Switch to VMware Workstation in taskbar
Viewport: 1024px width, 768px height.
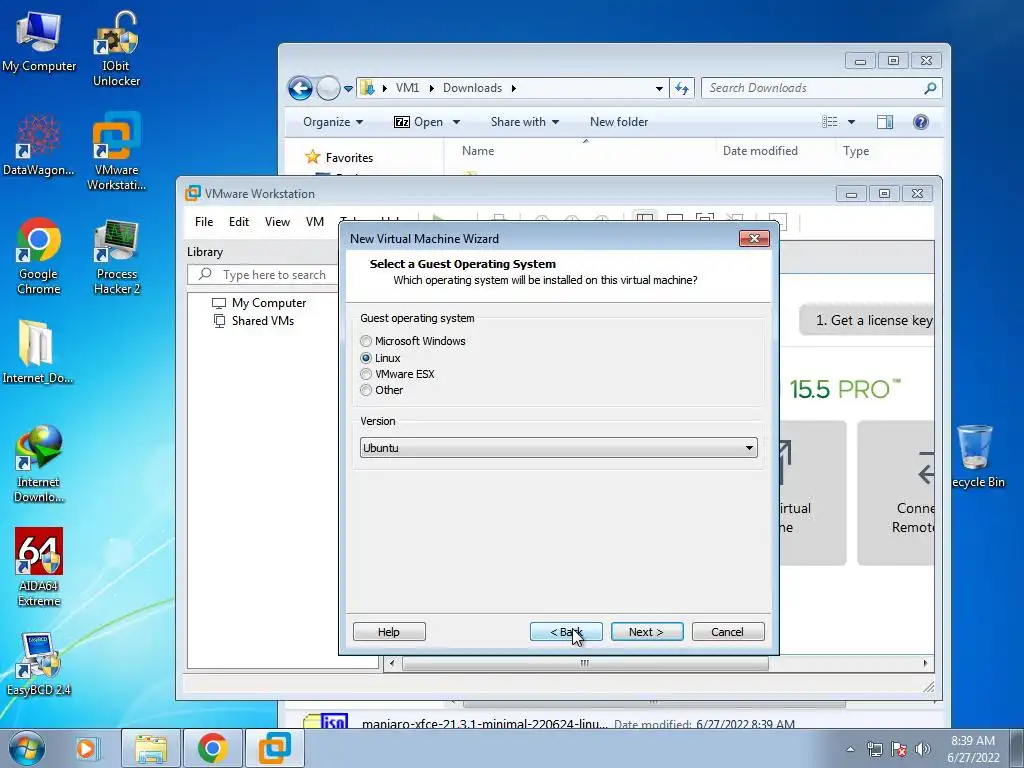[x=274, y=748]
